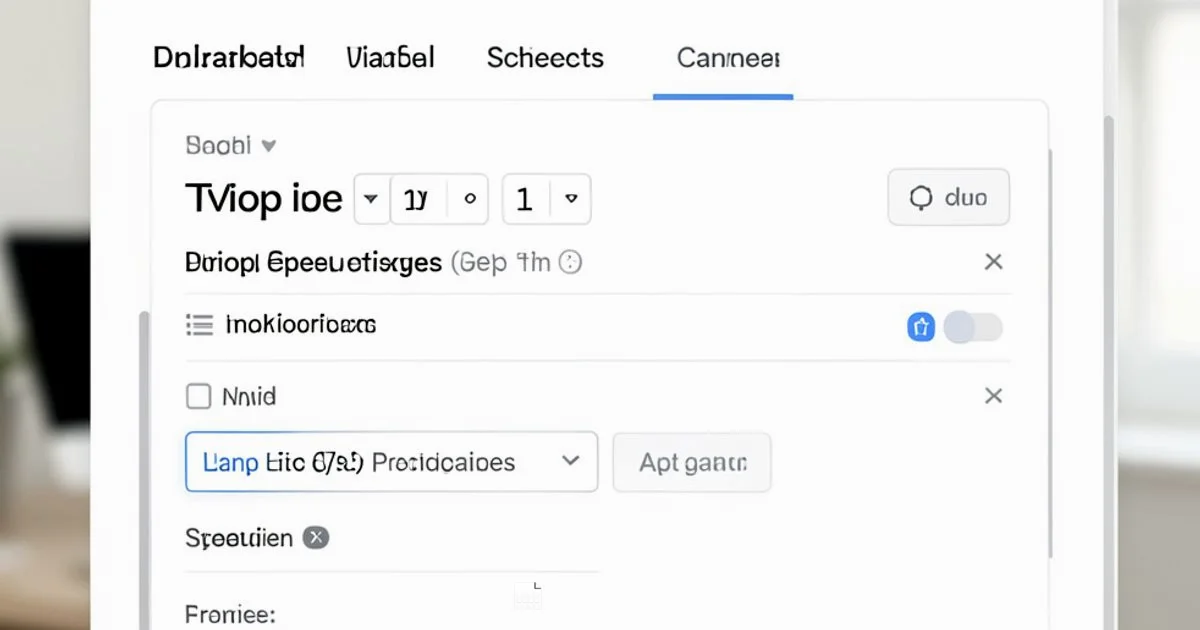Open the "1" dropdown selector
The width and height of the screenshot is (1200, 630).
[x=546, y=199]
